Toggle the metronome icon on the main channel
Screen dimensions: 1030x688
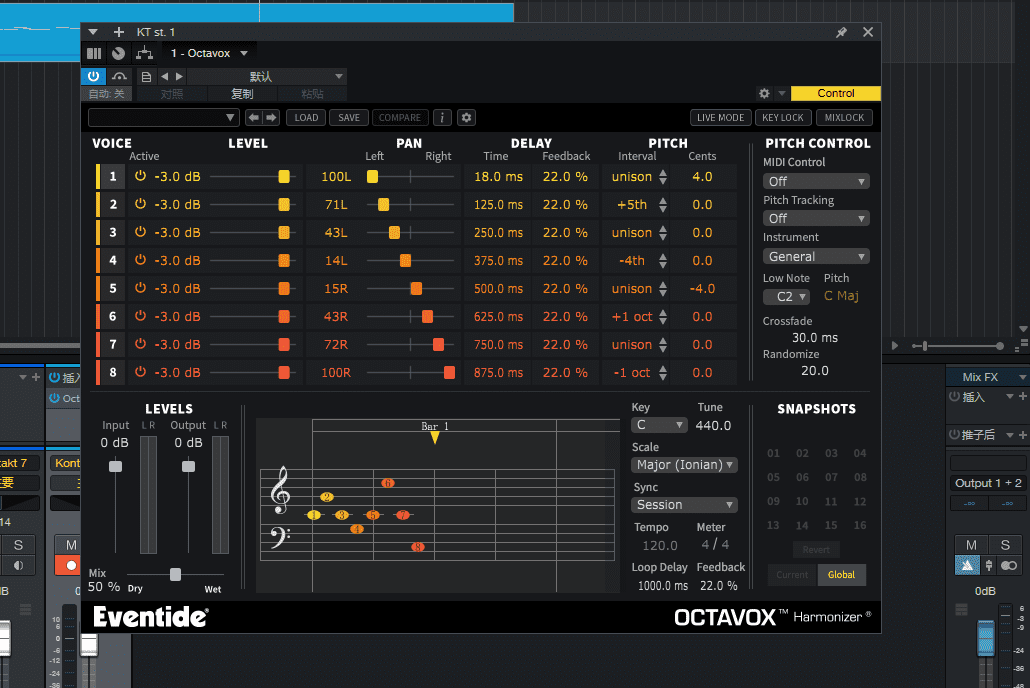967,565
